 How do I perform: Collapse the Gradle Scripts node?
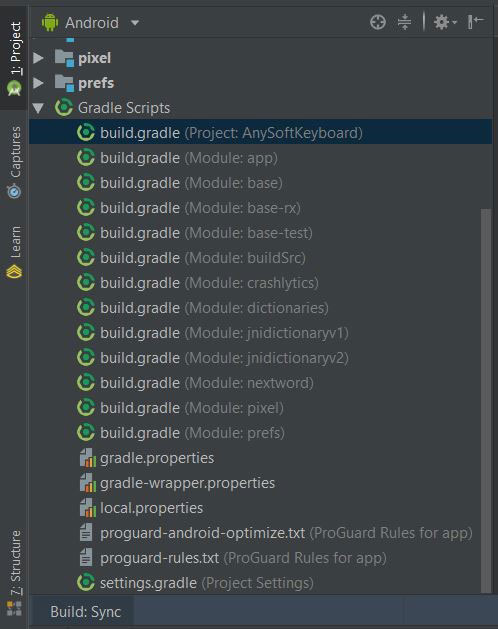click(x=38, y=108)
